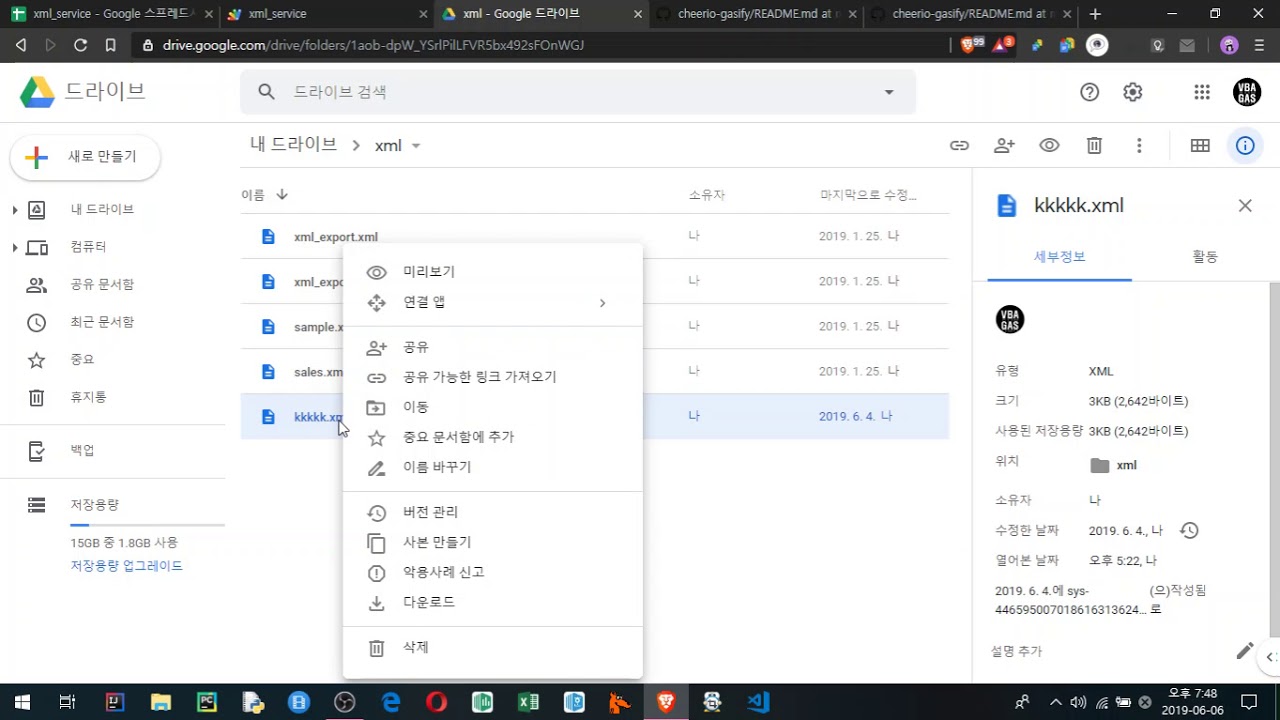Click the 드라이브 검색 search field

tap(578, 92)
